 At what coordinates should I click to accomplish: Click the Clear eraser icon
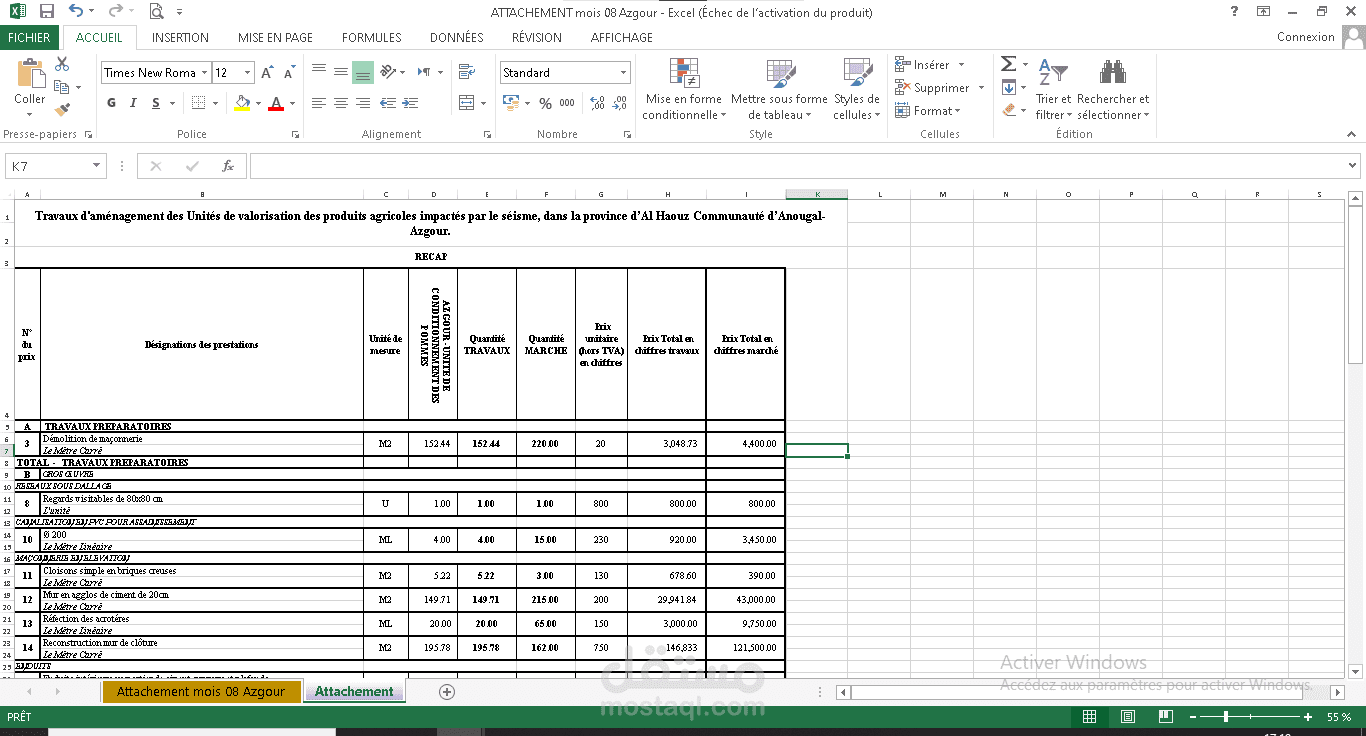[1008, 110]
